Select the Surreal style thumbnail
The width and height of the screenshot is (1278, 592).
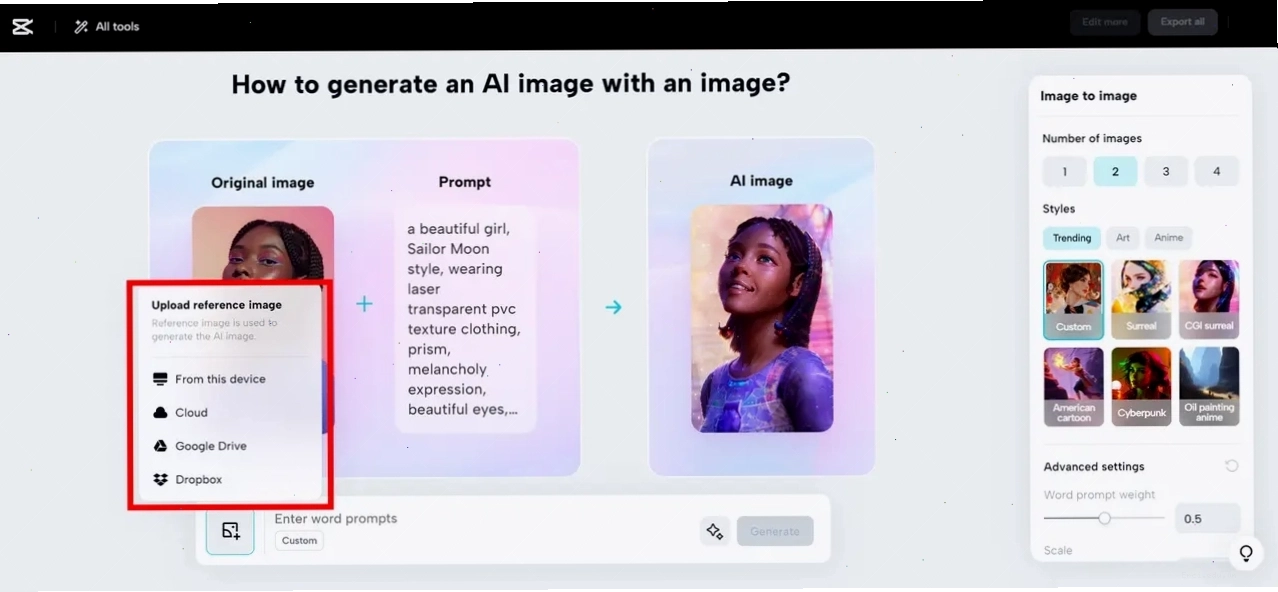click(1141, 298)
